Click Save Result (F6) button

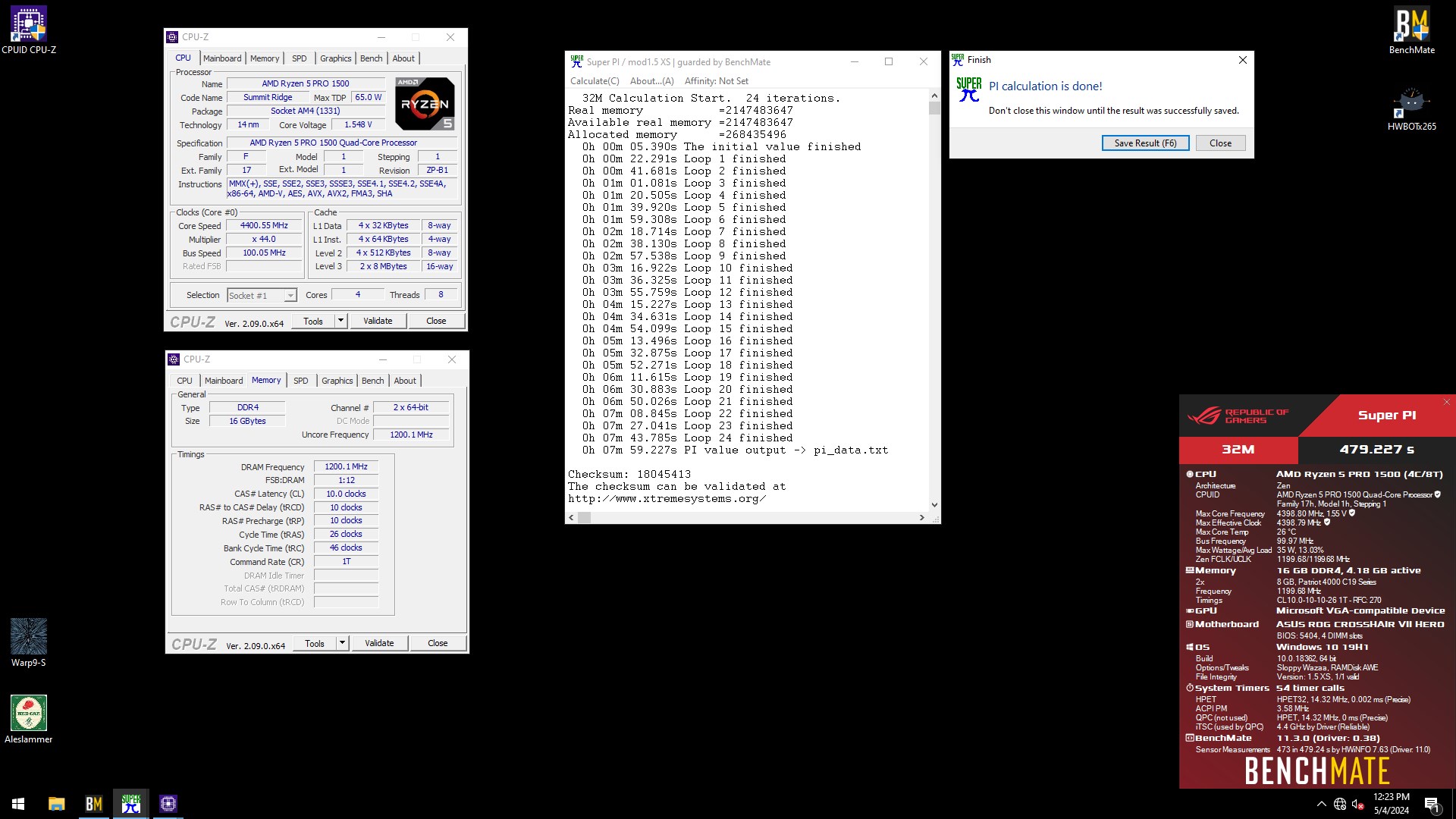pyautogui.click(x=1145, y=143)
